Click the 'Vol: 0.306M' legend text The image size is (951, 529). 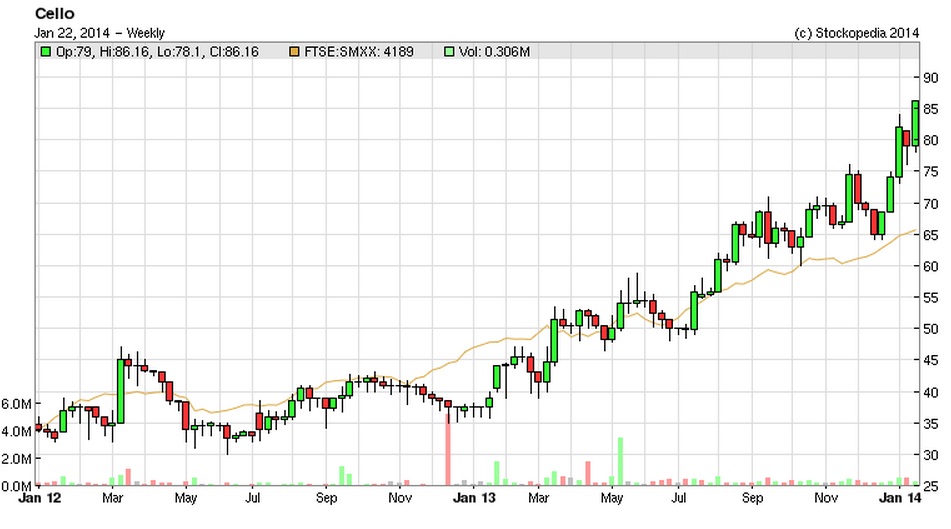coord(494,52)
